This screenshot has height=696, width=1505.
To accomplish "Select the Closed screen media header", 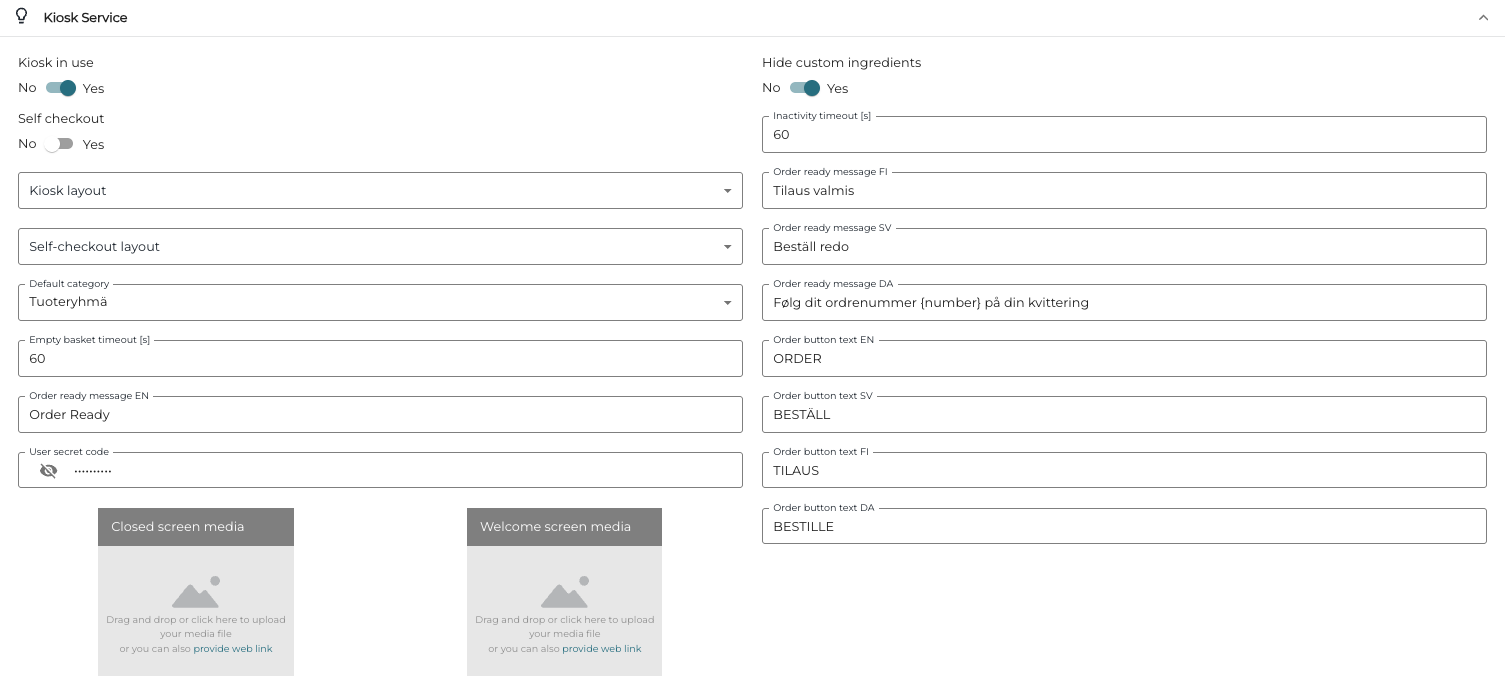I will 196,527.
